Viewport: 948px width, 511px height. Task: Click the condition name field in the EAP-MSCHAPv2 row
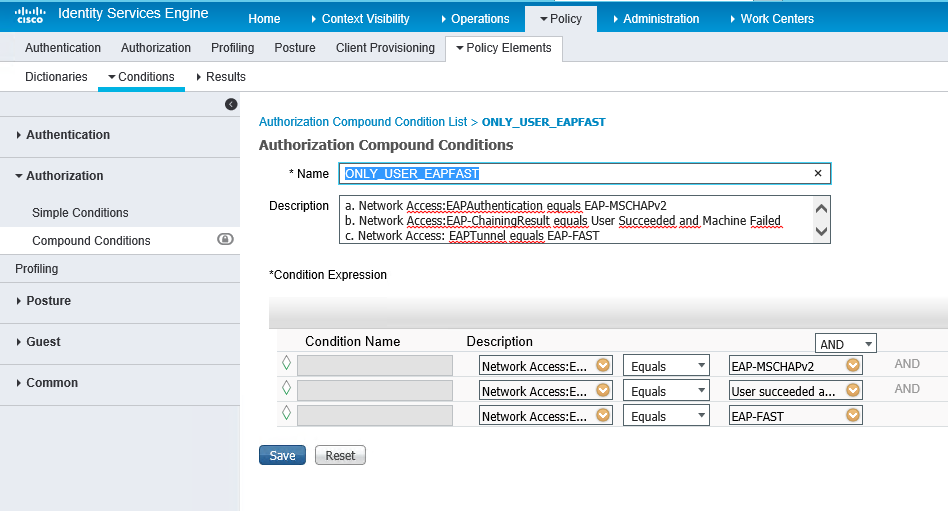(x=375, y=366)
